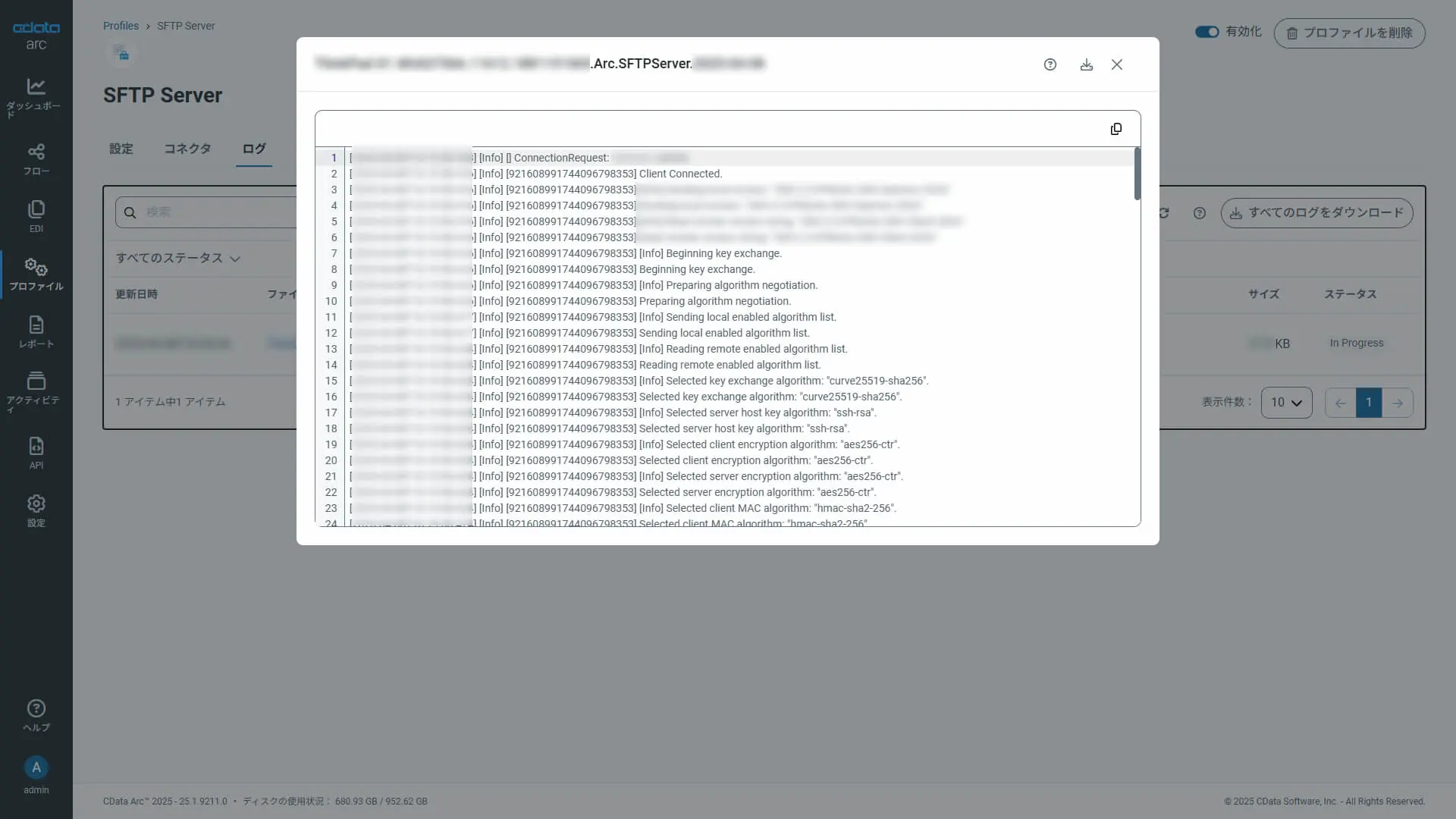
Task: Download this log file from dialog header
Action: click(1086, 64)
